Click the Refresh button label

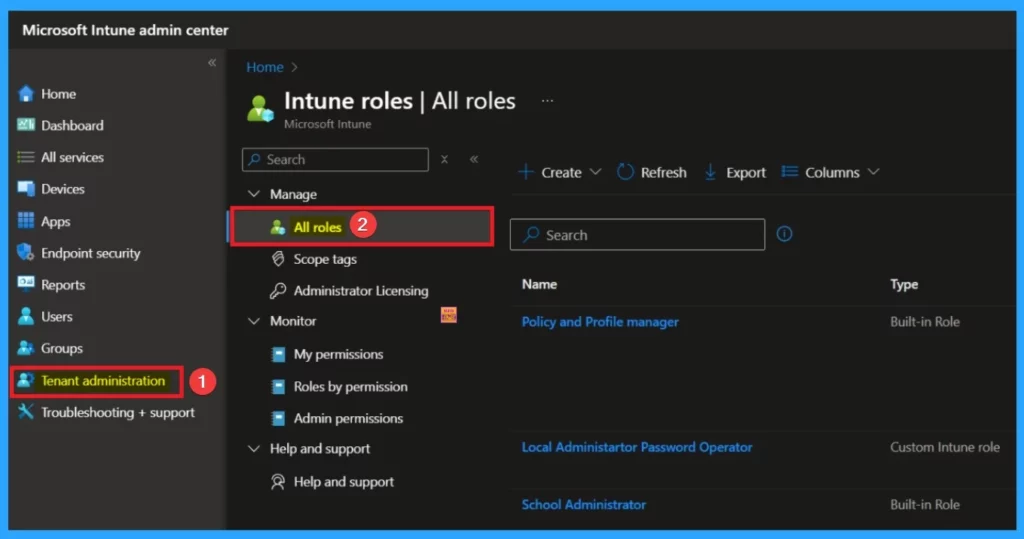click(664, 172)
